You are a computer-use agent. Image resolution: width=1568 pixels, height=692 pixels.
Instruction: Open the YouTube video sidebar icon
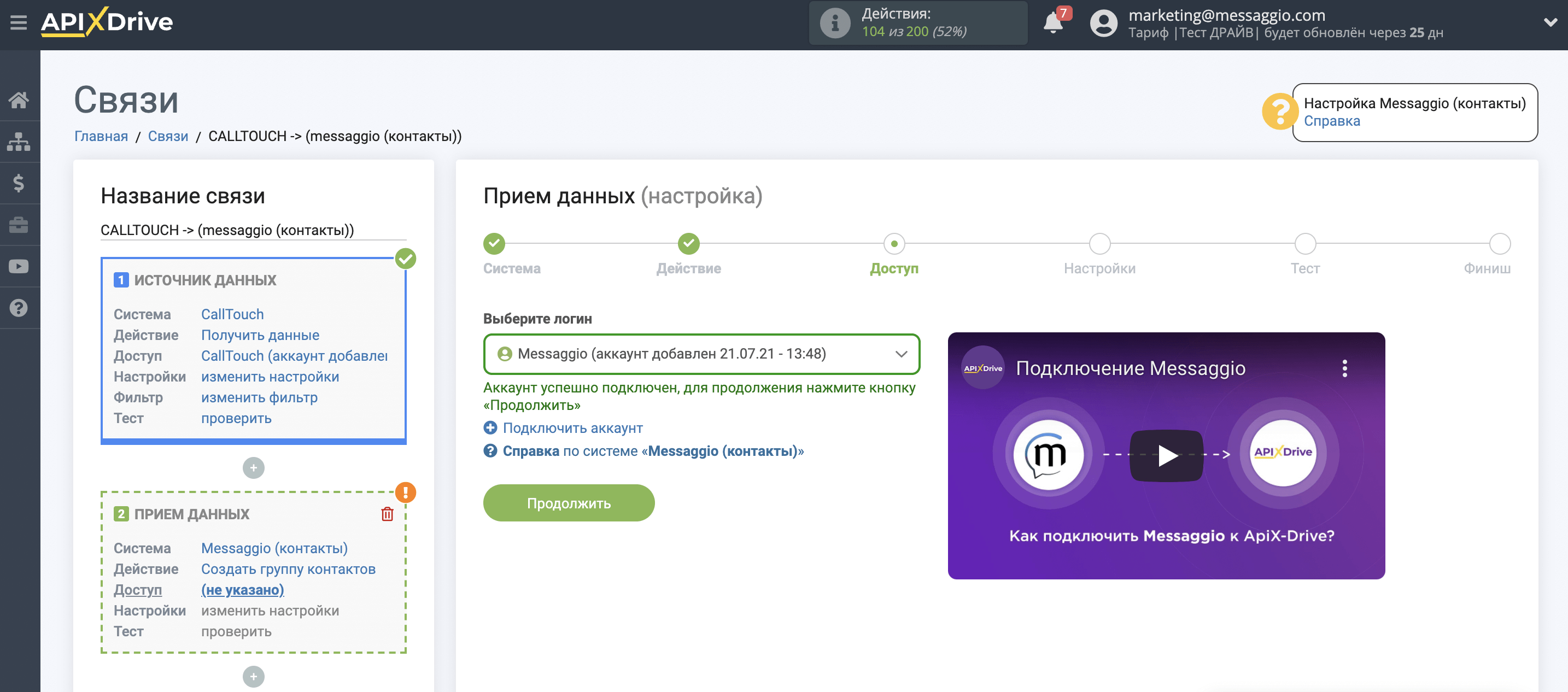[19, 266]
